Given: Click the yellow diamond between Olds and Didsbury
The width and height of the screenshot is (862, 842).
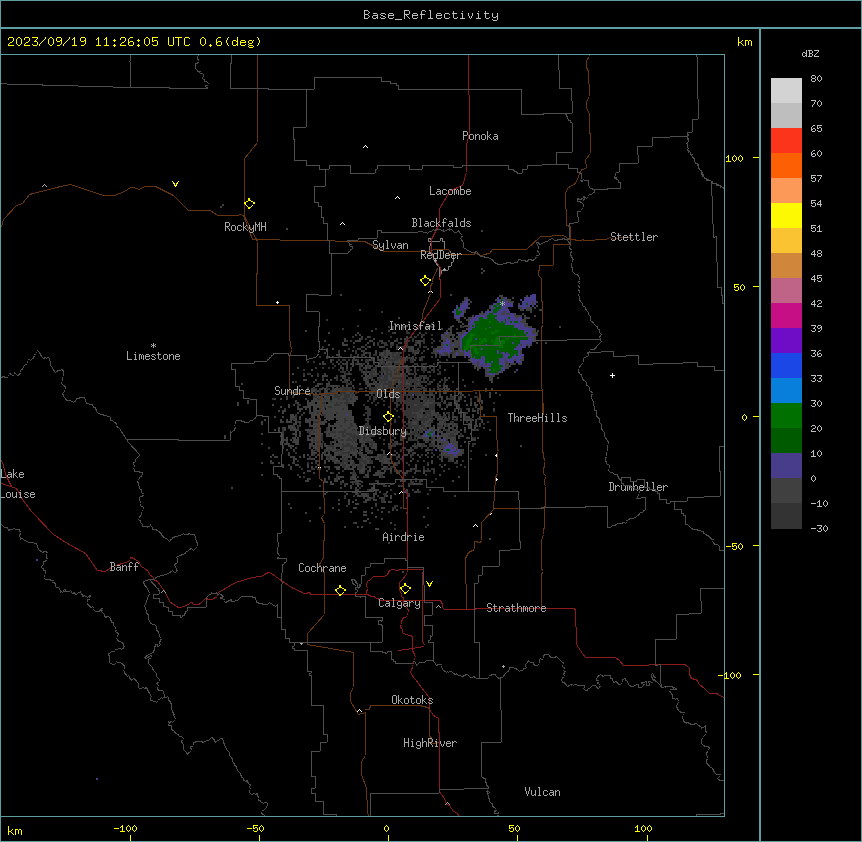Looking at the screenshot, I should click(389, 417).
